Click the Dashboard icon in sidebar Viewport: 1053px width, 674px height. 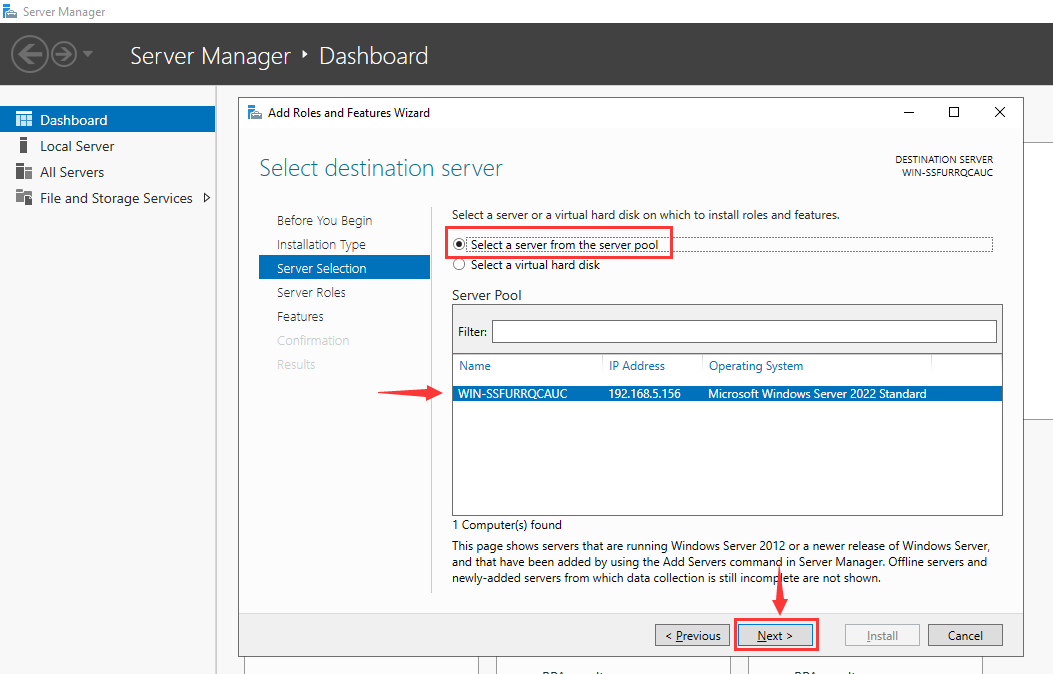(24, 120)
